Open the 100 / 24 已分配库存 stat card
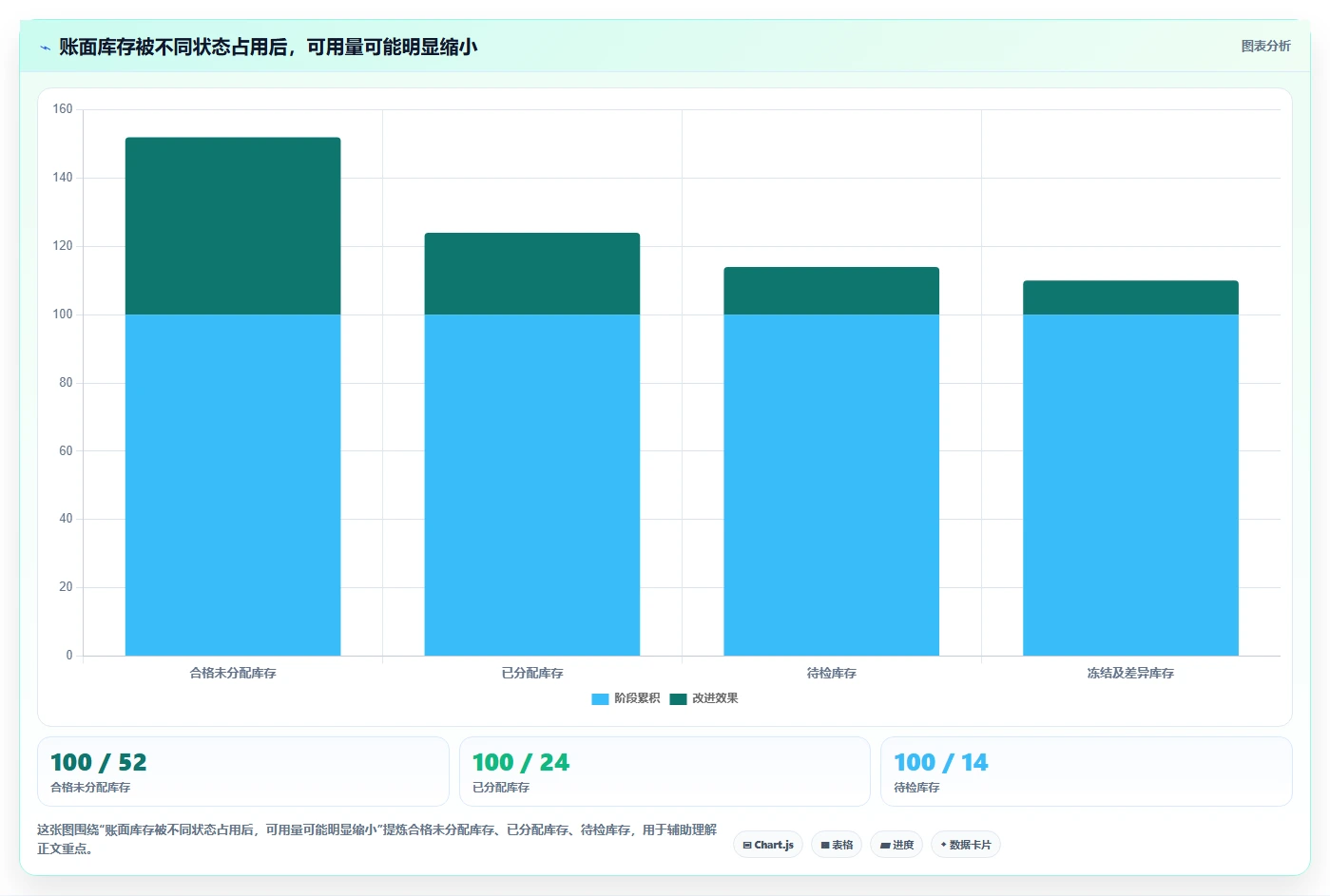 pos(665,772)
